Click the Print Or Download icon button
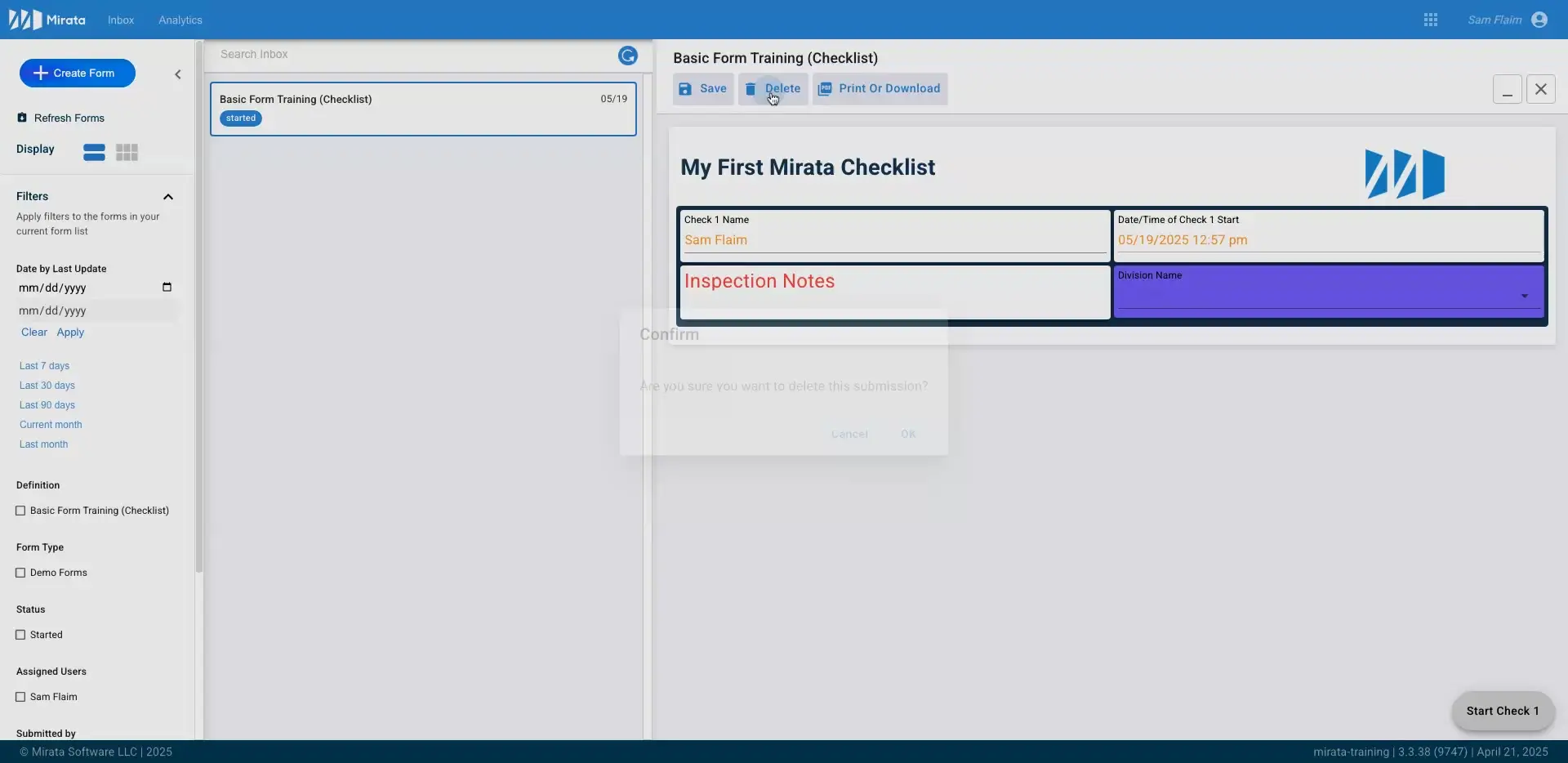 click(826, 89)
